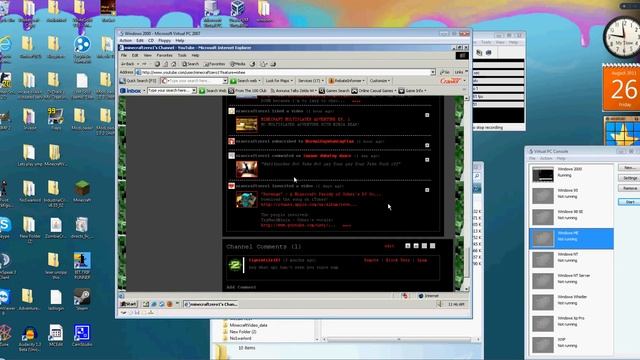Click the Refresh icon in IE toolbar
This screenshot has width=640, height=360.
tap(165, 64)
